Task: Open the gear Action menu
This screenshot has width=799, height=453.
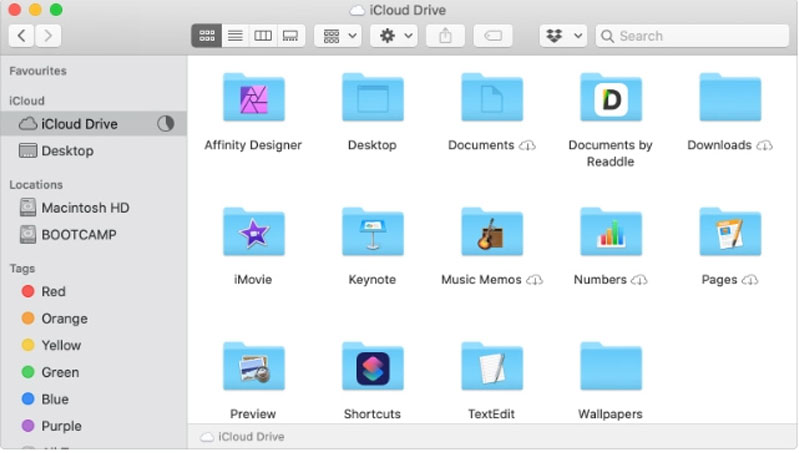Action: point(394,36)
